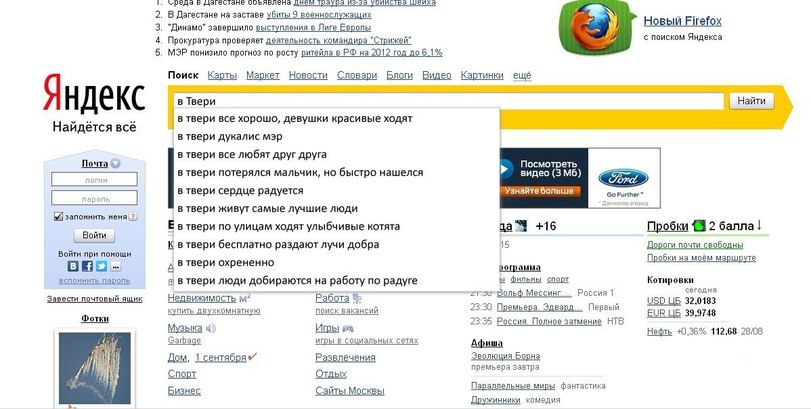
Task: Toggle the запомнить меня checkbox
Action: [58, 216]
